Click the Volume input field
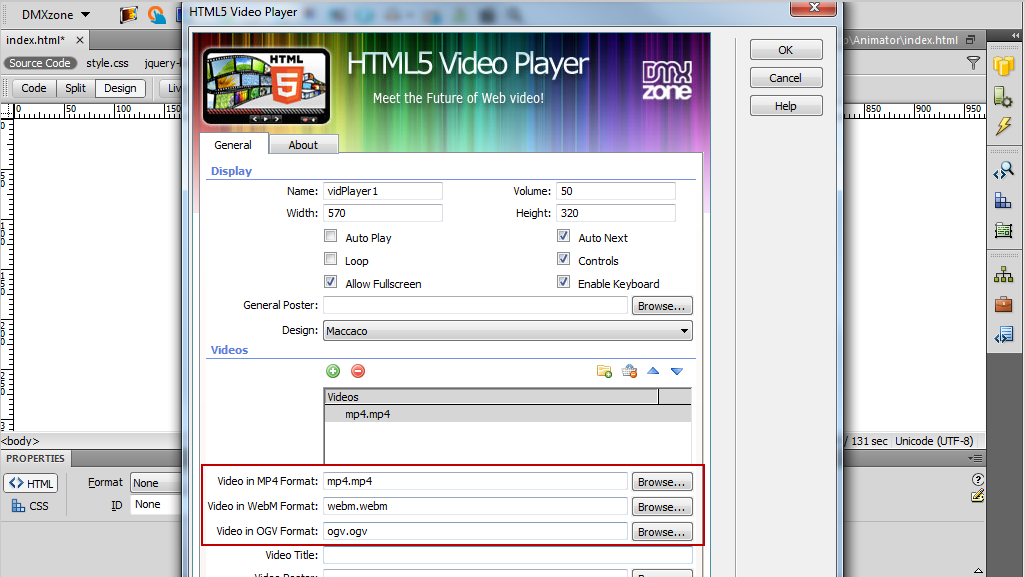The image size is (1025, 577). [x=616, y=191]
